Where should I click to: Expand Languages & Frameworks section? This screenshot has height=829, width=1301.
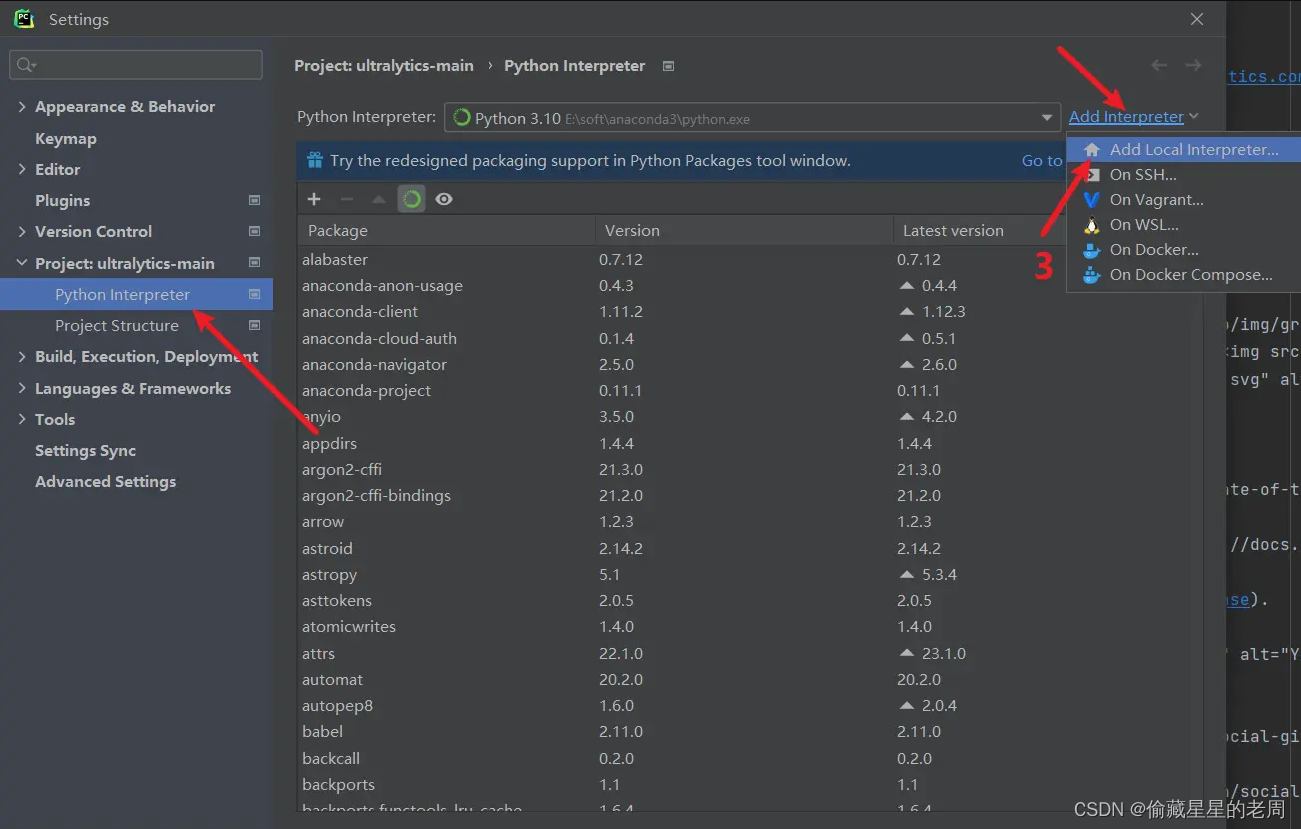tap(22, 388)
